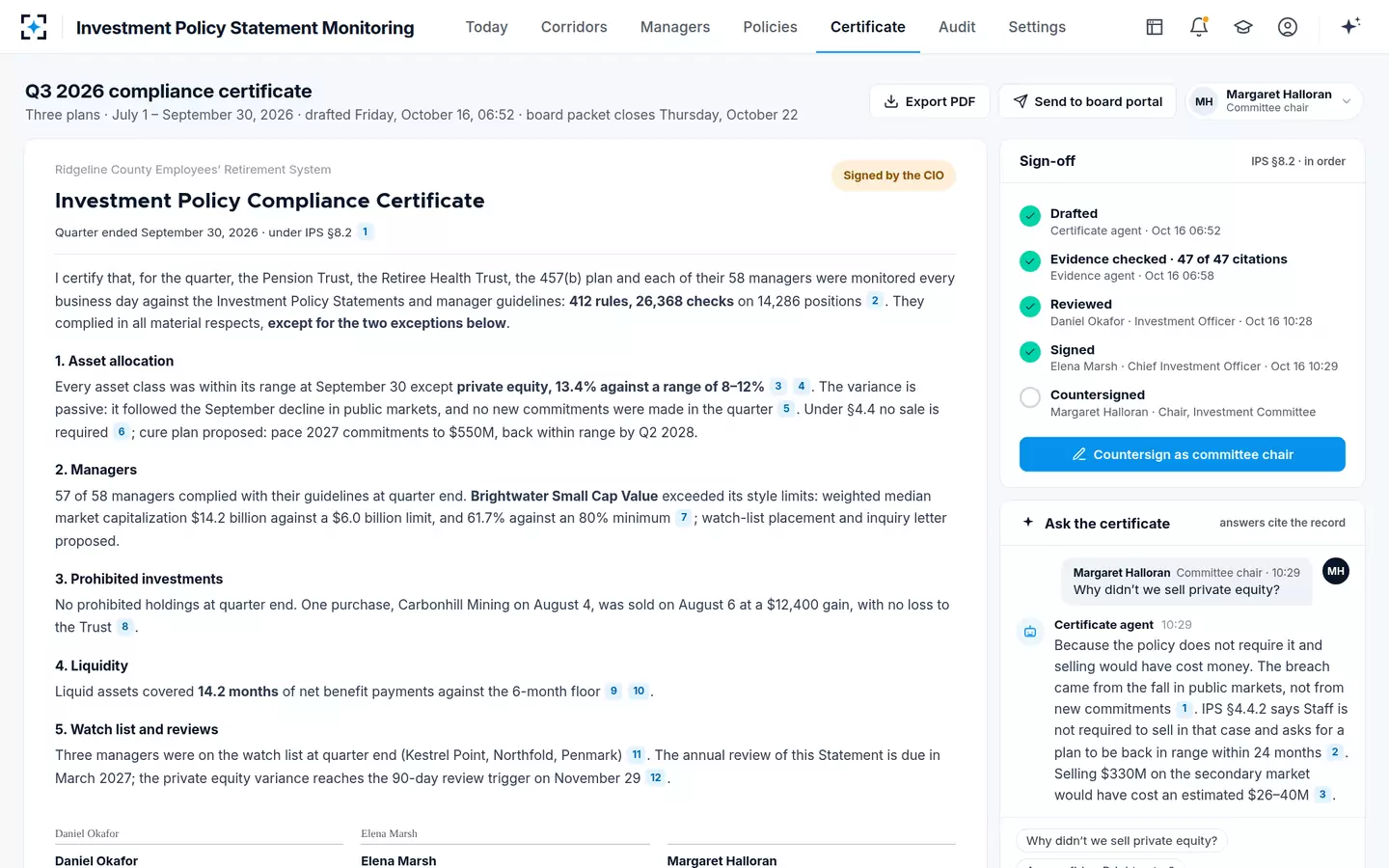The width and height of the screenshot is (1389, 868).
Task: Open citation 6 after 'required'
Action: point(122,432)
